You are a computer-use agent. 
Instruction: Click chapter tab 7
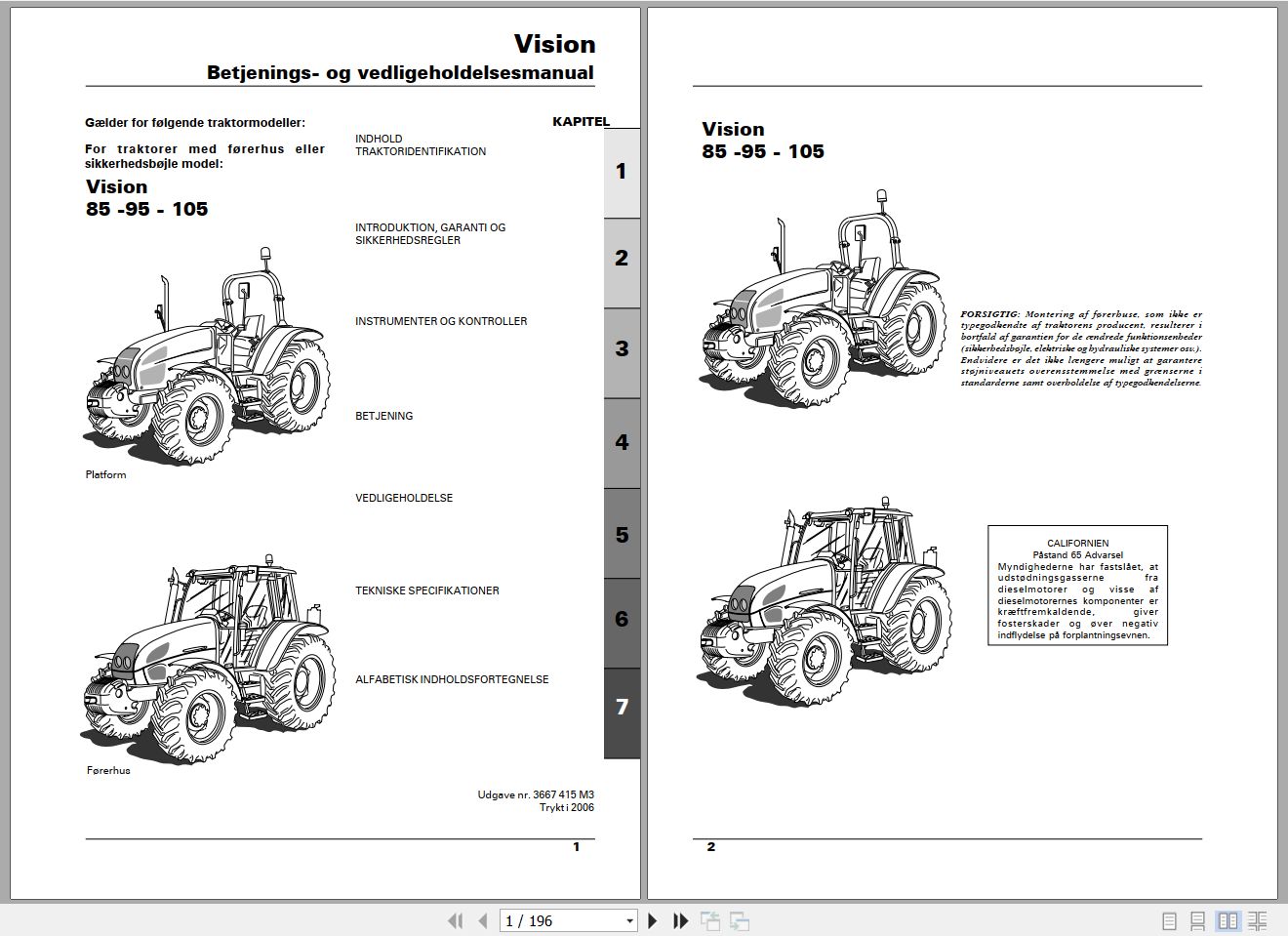coord(622,713)
